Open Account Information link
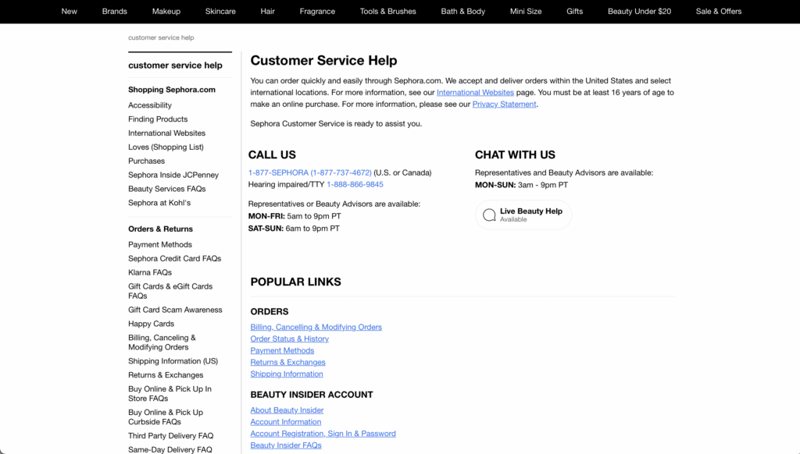Viewport: 800px width, 454px height. coord(286,422)
